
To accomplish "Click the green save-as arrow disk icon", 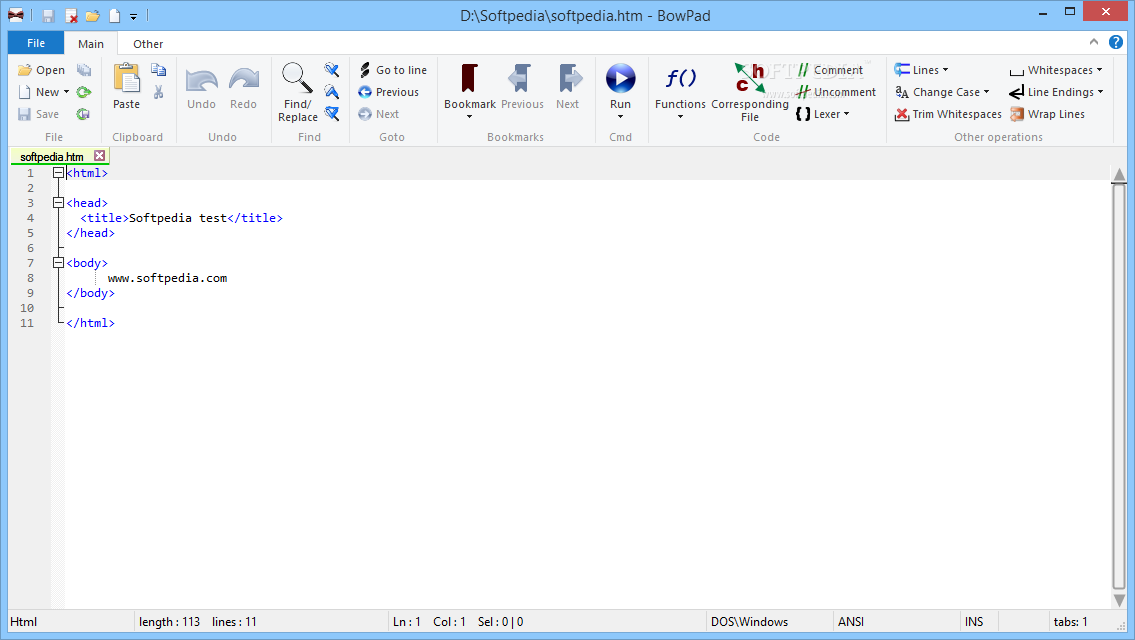I will pyautogui.click(x=83, y=114).
